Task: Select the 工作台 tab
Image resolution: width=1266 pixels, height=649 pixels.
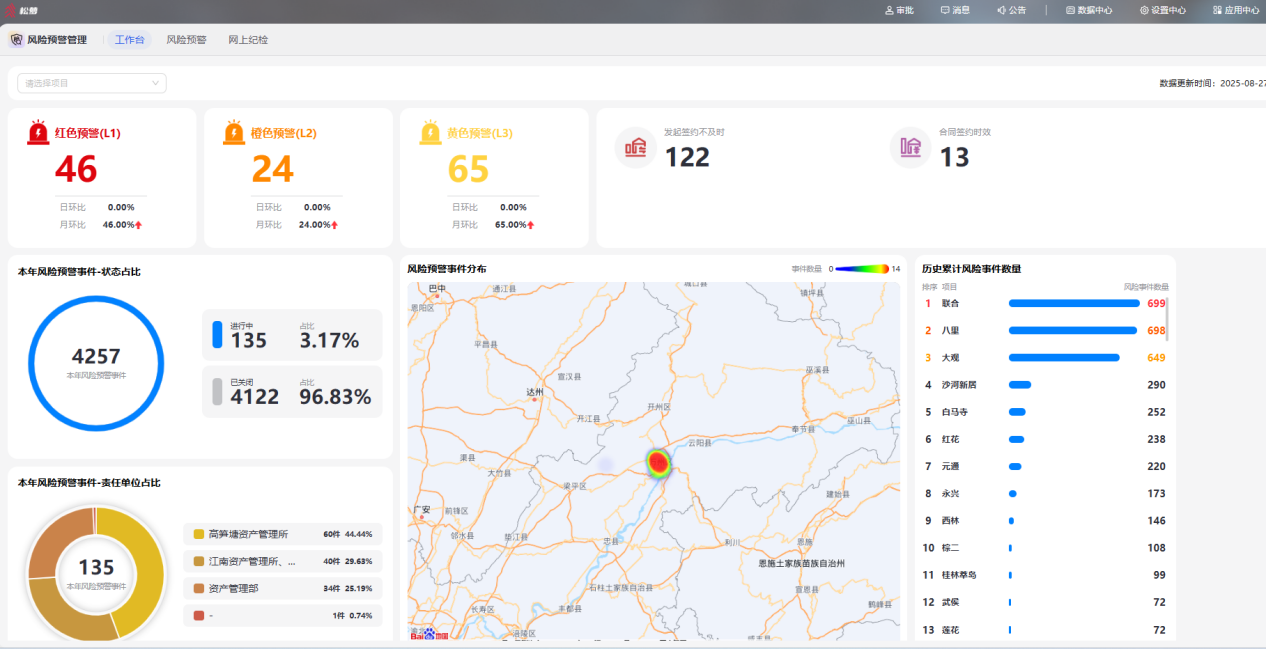Action: (x=129, y=40)
